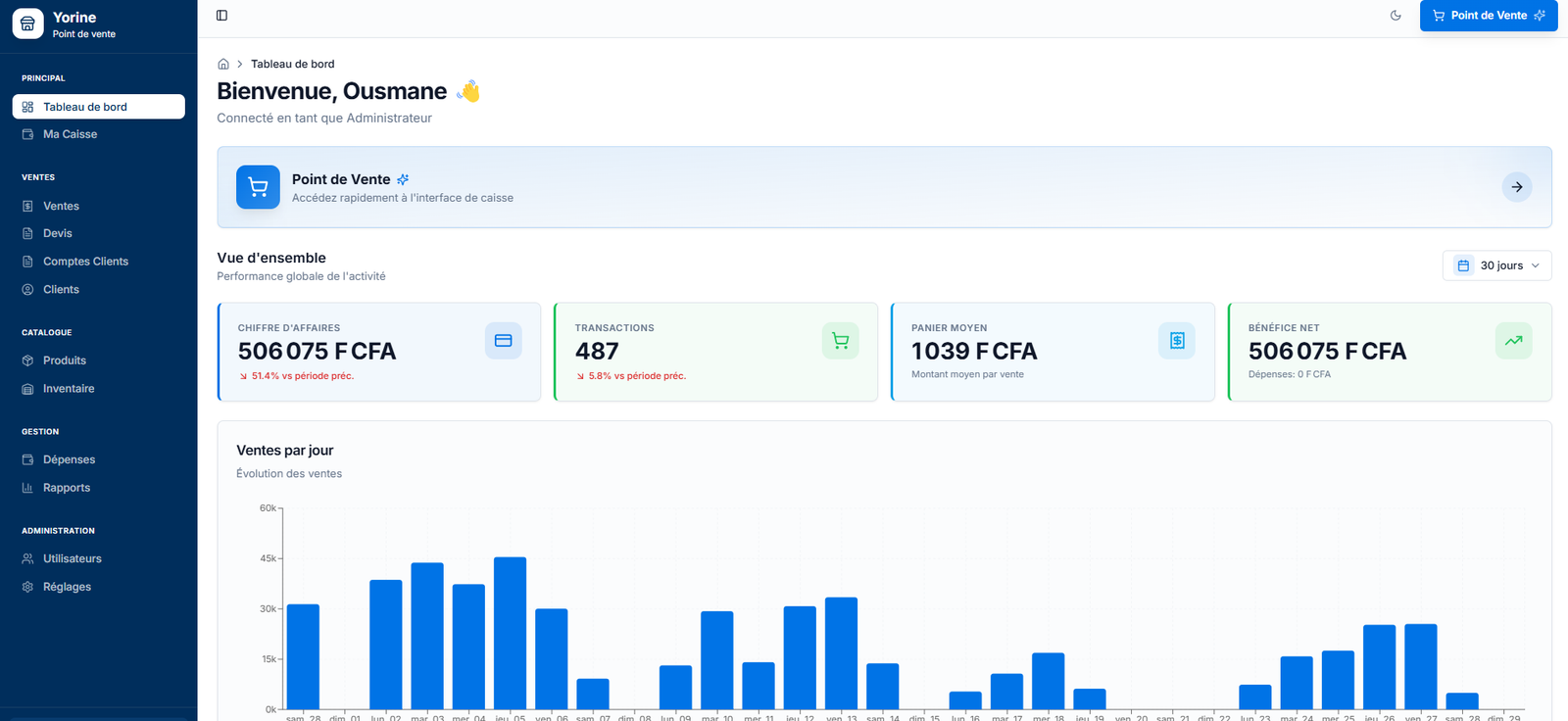Screen dimensions: 1568x721
Task: Click the home breadcrumb icon
Action: (x=223, y=65)
